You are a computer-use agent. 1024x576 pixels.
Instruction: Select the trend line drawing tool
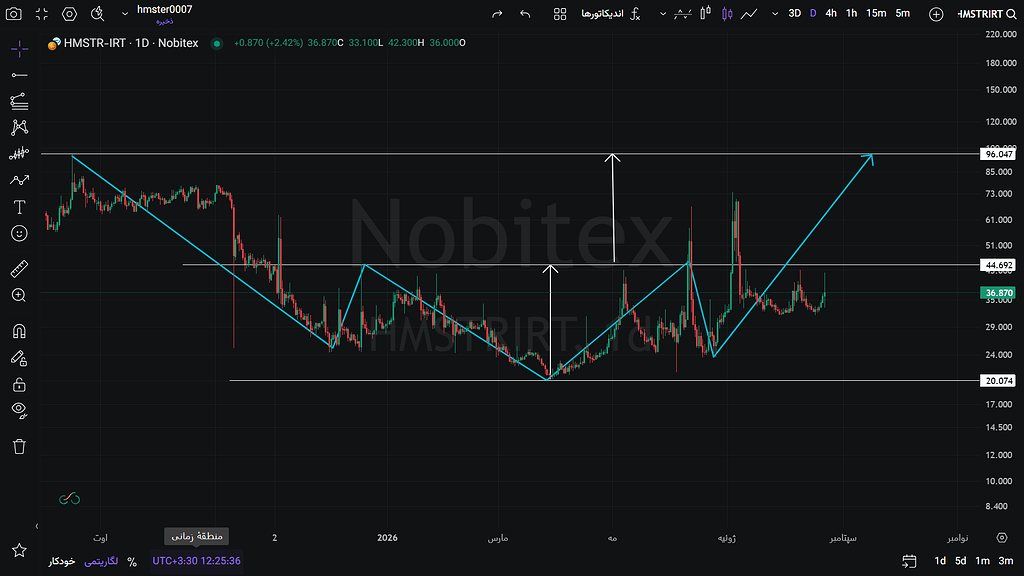point(20,76)
